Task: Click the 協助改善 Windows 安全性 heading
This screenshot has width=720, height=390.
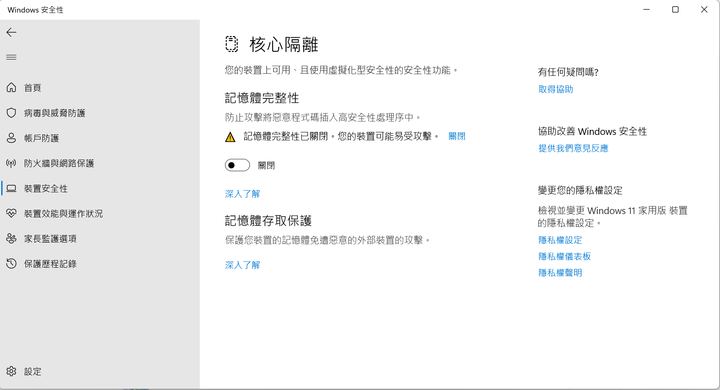Action: tap(592, 131)
